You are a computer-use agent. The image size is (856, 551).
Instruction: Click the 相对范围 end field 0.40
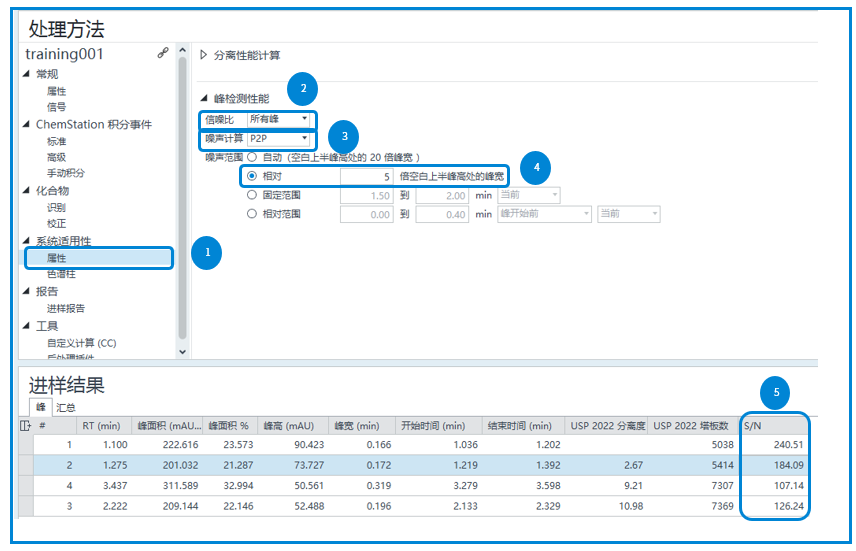tap(442, 214)
